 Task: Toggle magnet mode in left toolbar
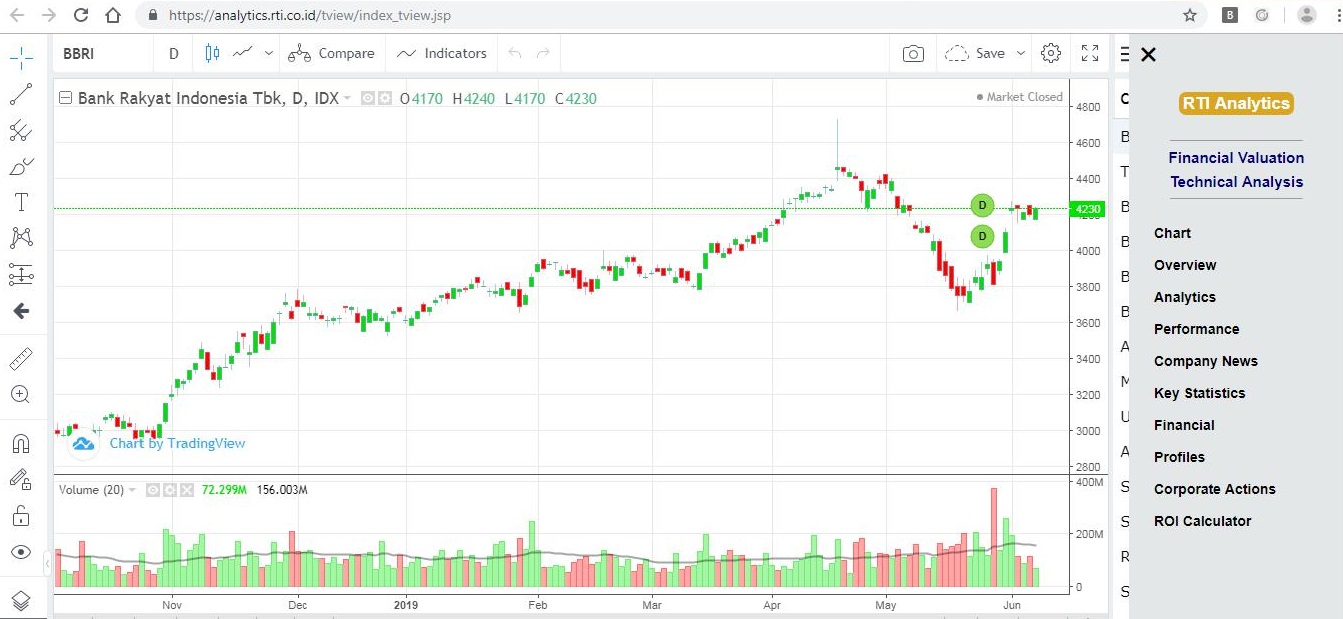click(x=21, y=443)
